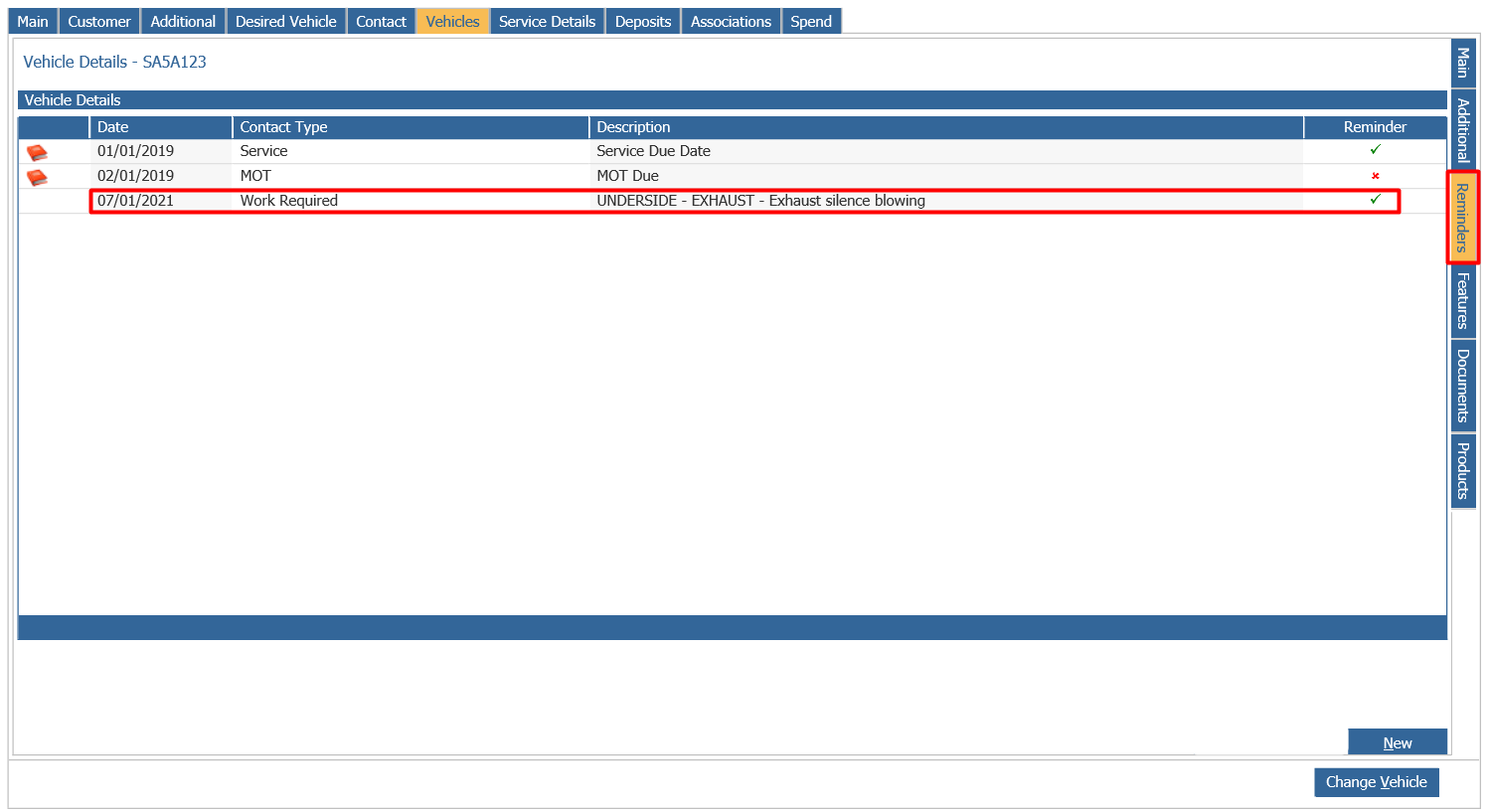
Task: Open the Desired Vehicle tab
Action: click(x=286, y=21)
